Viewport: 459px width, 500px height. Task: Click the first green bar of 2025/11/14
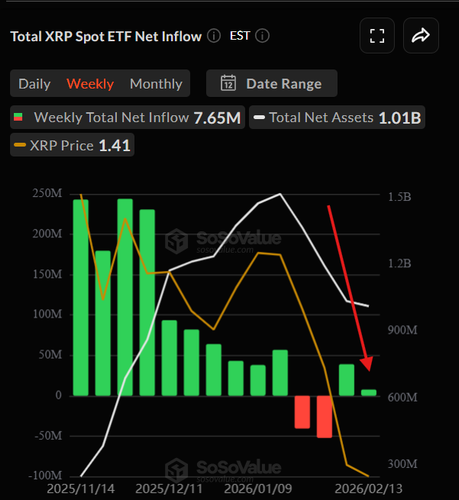(x=81, y=298)
